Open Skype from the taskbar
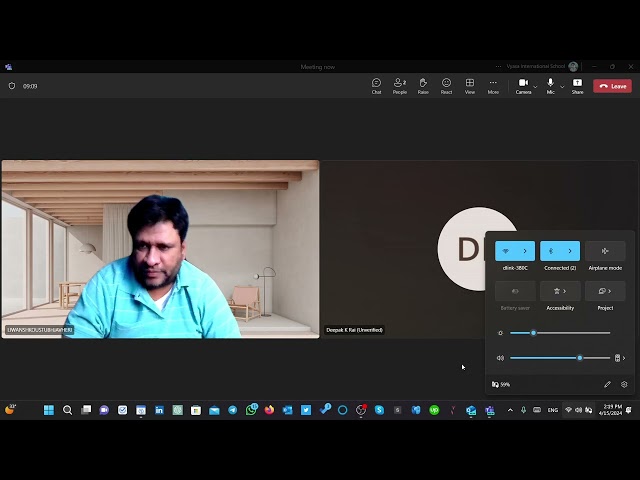The image size is (640, 480). tap(379, 410)
